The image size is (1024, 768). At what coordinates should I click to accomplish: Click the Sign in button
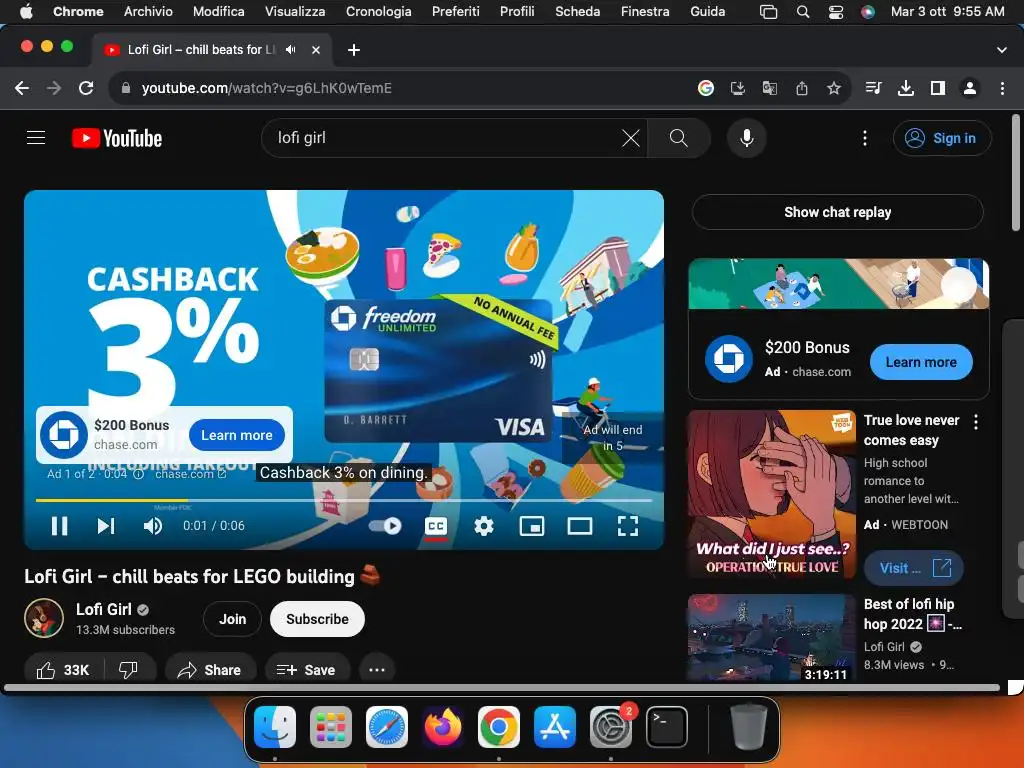[942, 138]
